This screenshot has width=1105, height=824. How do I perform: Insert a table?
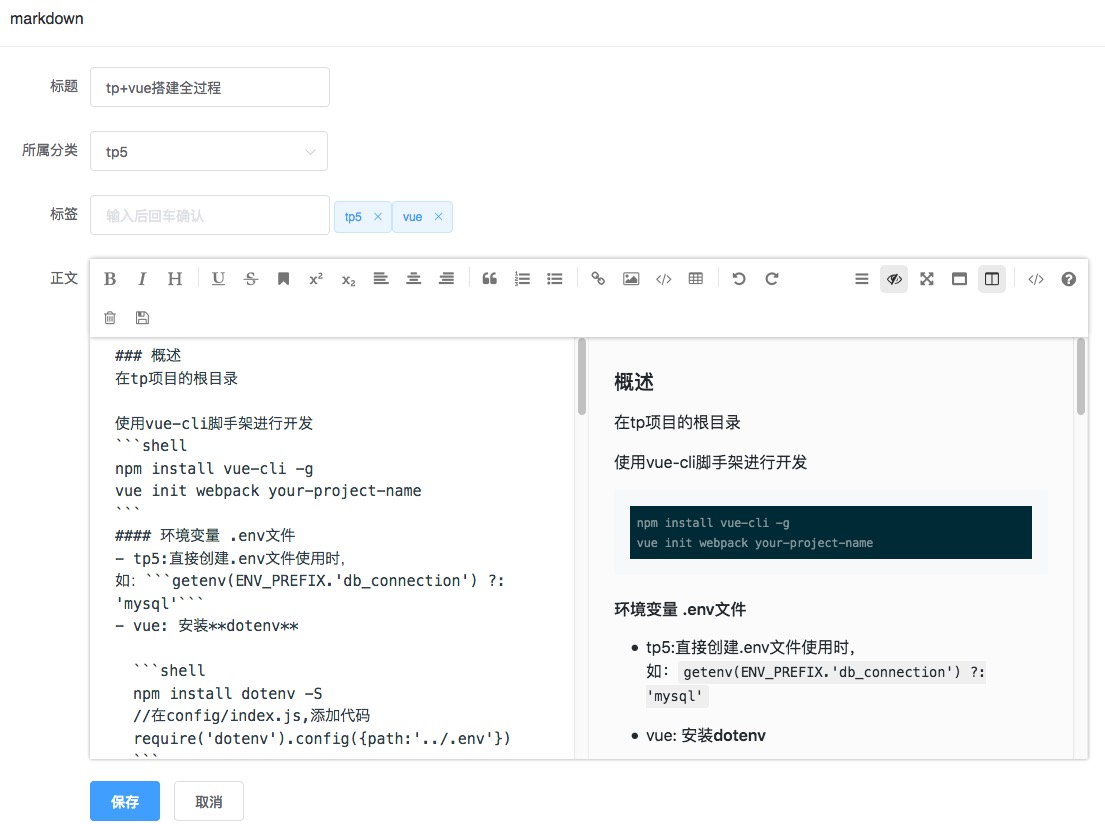tap(696, 279)
